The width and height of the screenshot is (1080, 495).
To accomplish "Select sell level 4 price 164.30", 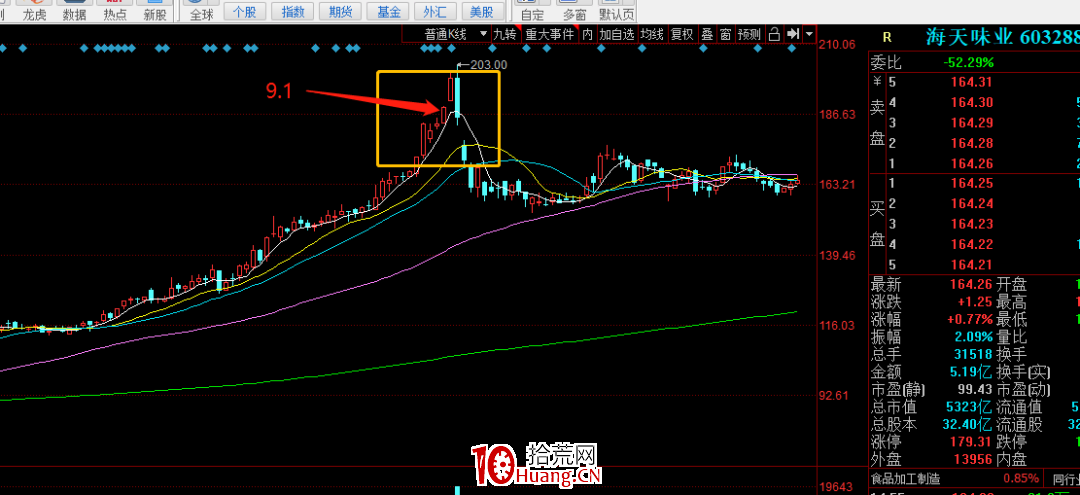I will pos(974,103).
